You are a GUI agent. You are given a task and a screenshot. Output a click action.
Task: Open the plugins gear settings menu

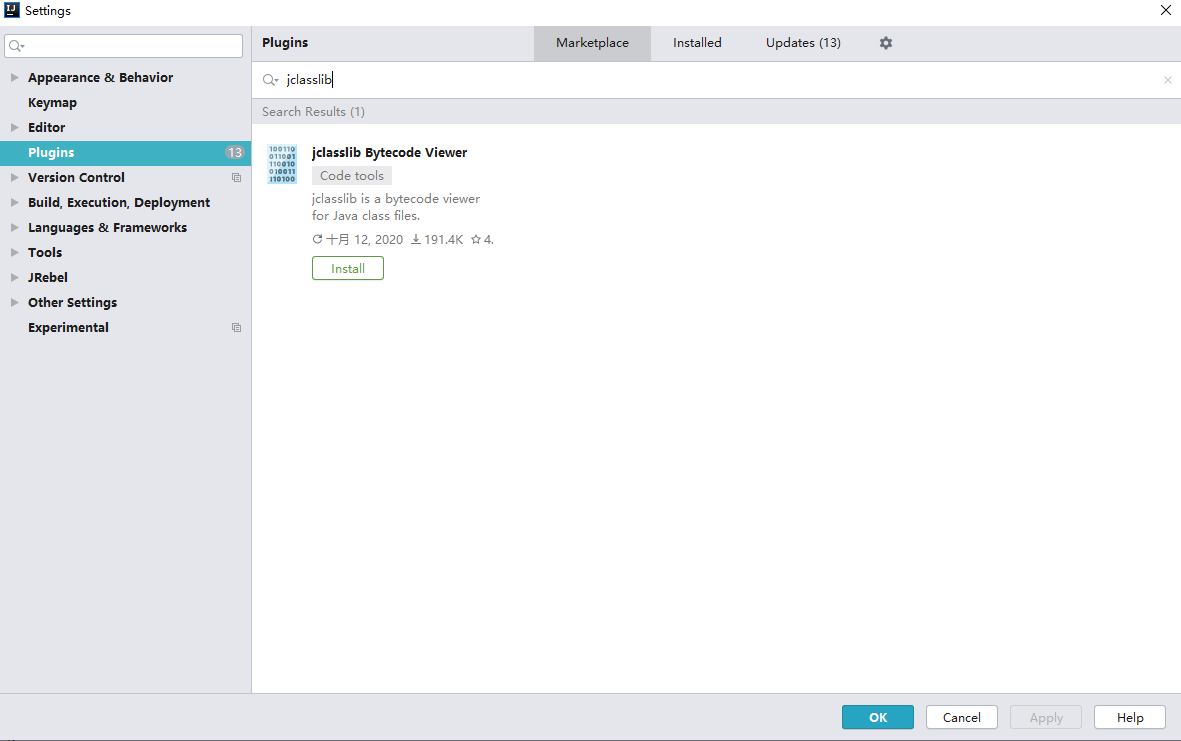point(886,43)
